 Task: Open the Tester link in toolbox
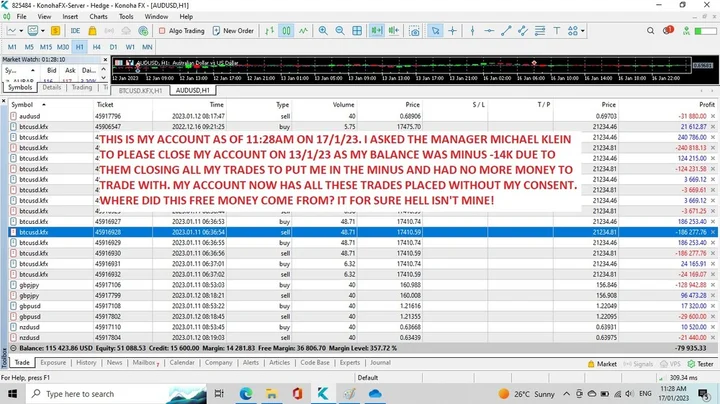point(701,364)
